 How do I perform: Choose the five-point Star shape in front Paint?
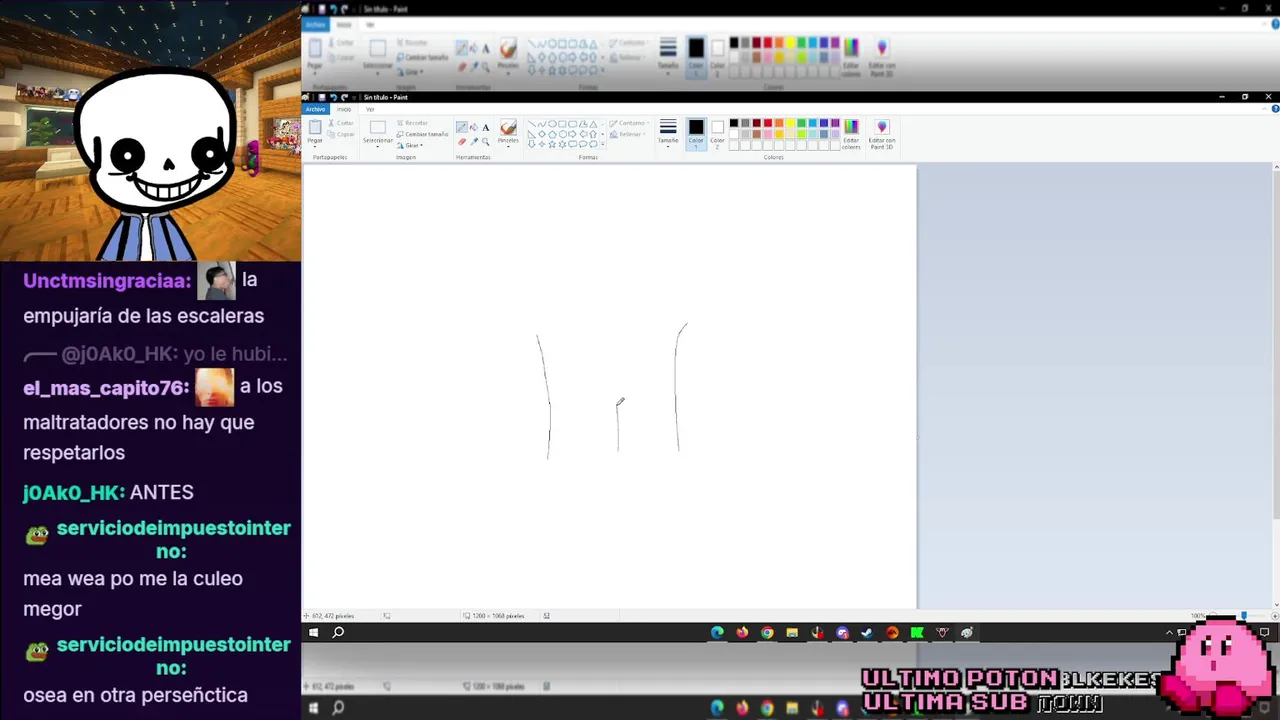pyautogui.click(x=552, y=144)
